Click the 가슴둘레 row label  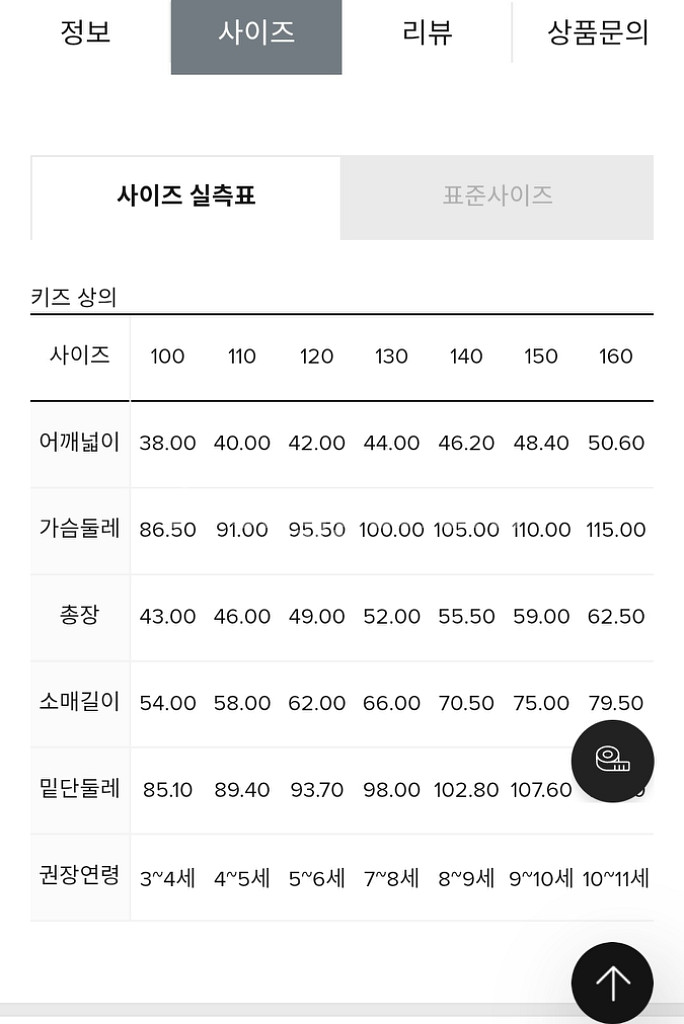(79, 530)
